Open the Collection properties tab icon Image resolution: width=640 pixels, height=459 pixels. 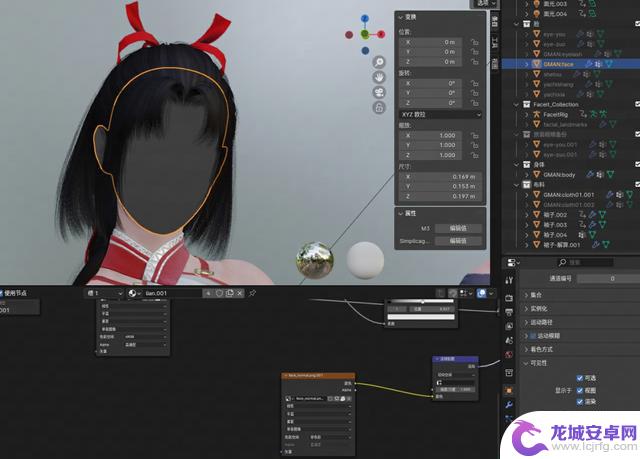(x=509, y=373)
